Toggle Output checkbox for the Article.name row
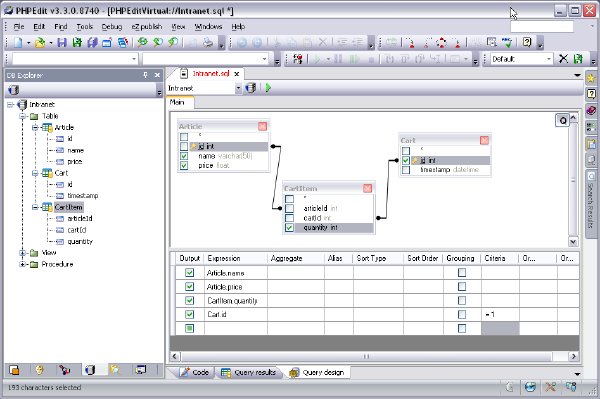Viewport: 600px width, 399px height. point(189,273)
